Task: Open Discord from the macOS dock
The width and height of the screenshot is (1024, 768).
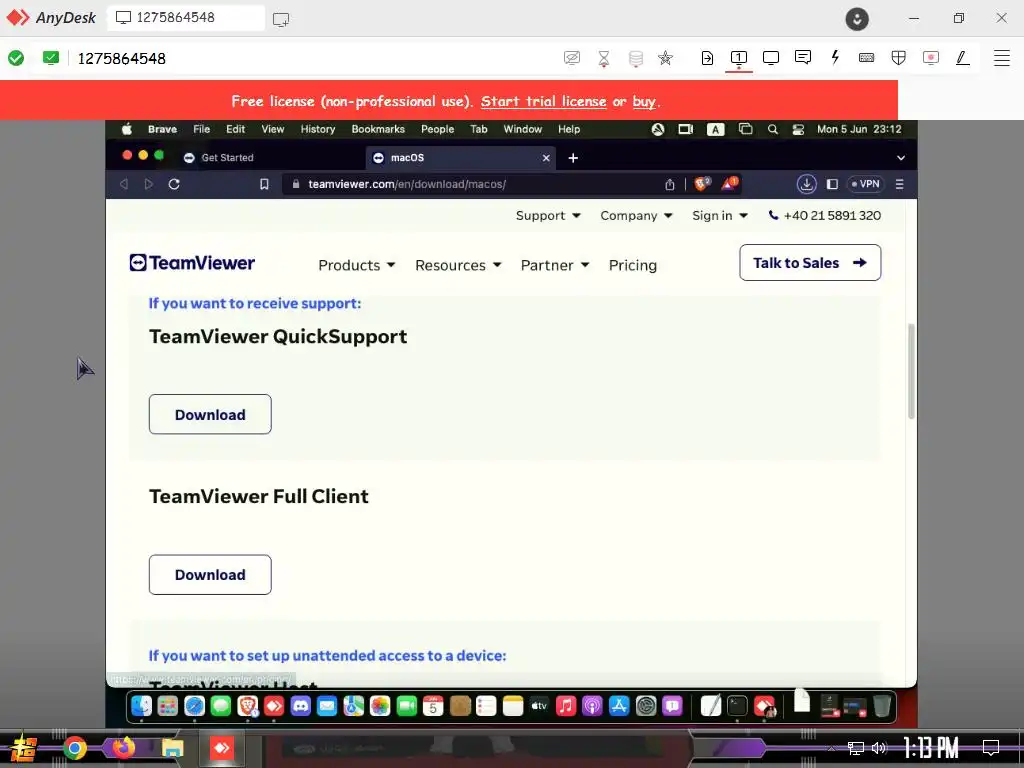Action: pos(300,706)
